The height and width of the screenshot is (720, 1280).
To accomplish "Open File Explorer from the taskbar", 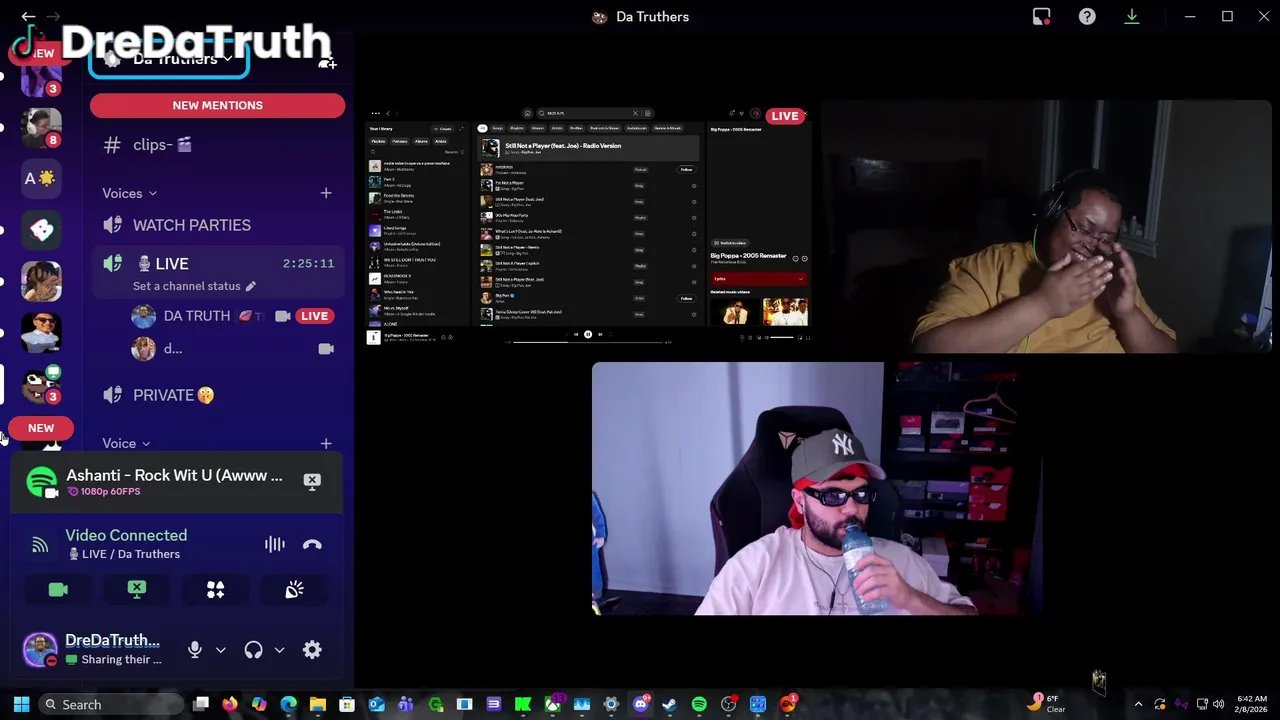I will click(318, 704).
